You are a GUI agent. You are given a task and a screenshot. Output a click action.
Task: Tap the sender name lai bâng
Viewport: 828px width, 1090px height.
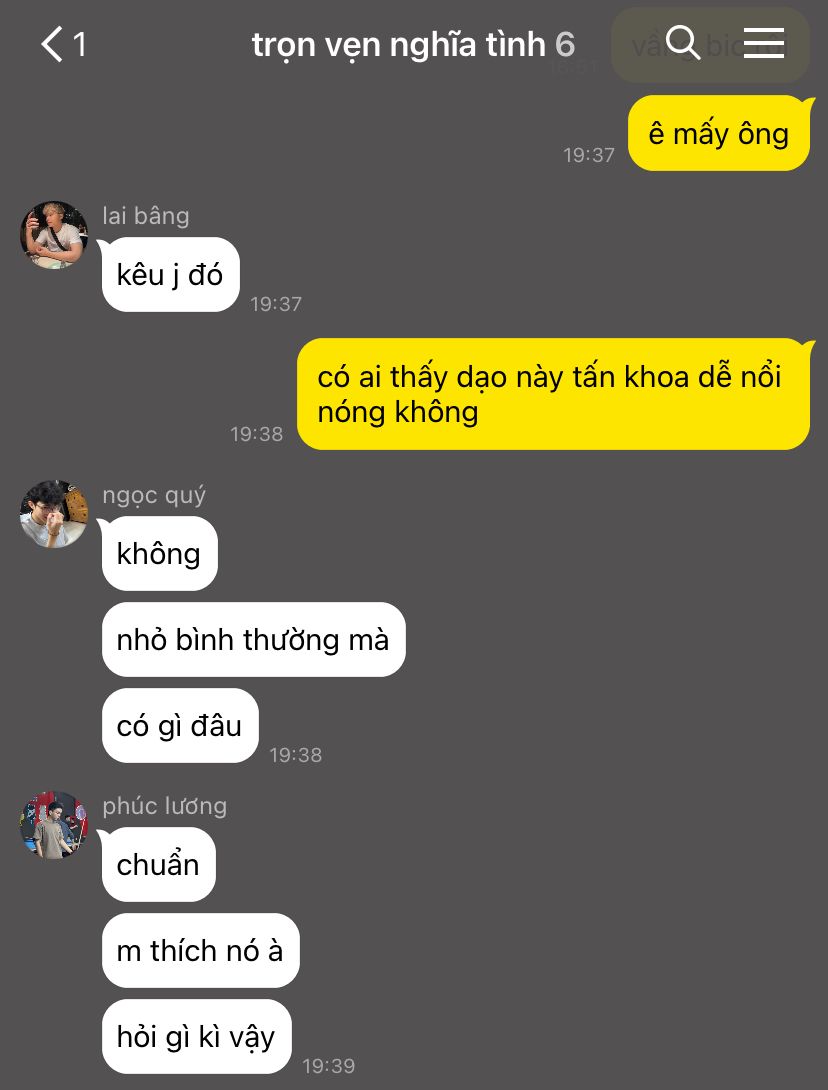point(146,215)
